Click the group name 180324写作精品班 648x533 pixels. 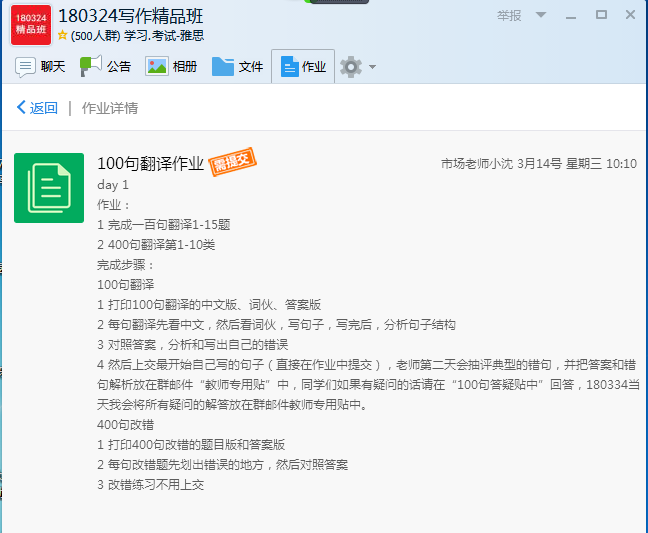click(x=131, y=16)
